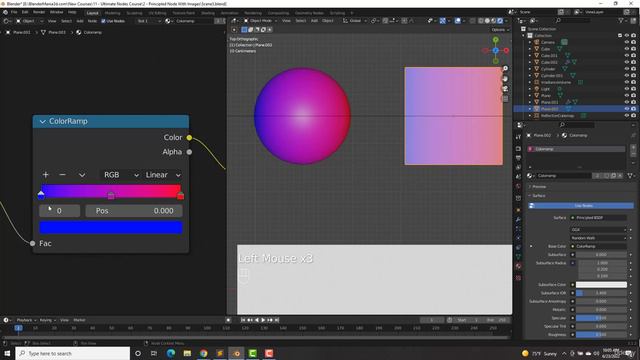Viewport: 640px width, 360px height.
Task: Select rendered viewport shading mode icon
Action: click(x=500, y=21)
